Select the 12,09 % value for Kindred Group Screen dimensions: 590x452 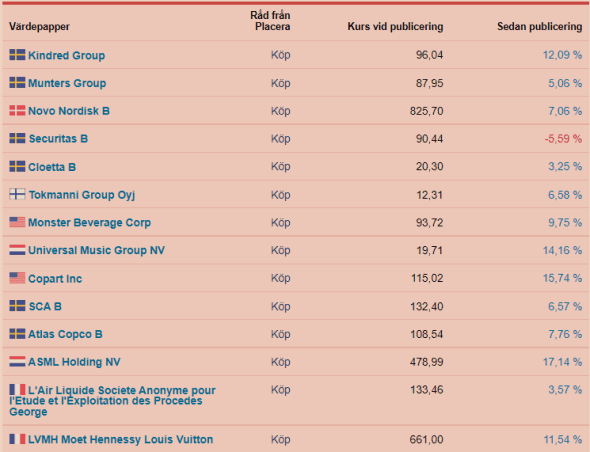562,55
